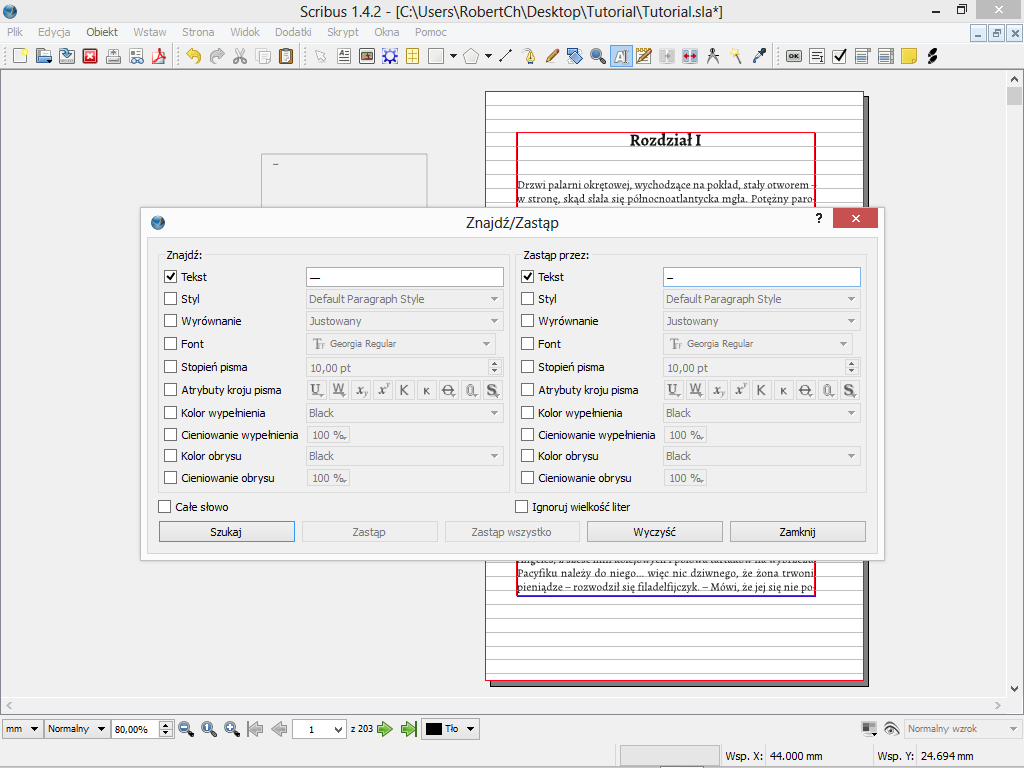Uncheck Tekst checkbox under Znajdź
The height and width of the screenshot is (768, 1024).
(x=171, y=277)
